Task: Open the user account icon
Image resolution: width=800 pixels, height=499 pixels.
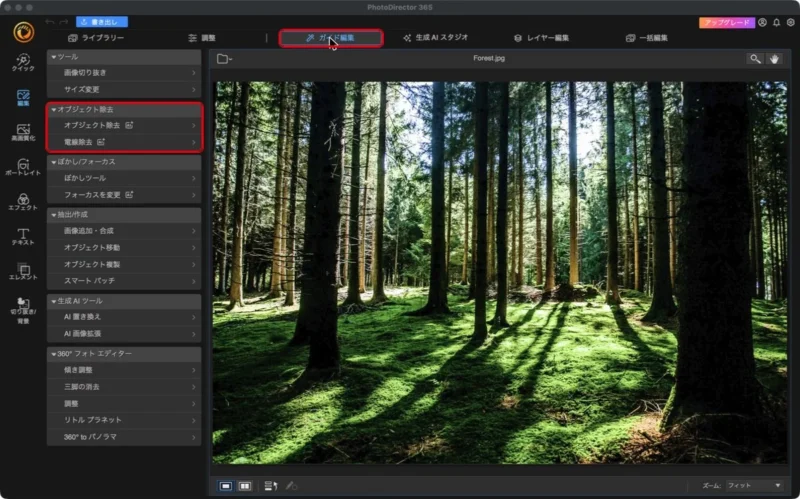Action: 762,22
